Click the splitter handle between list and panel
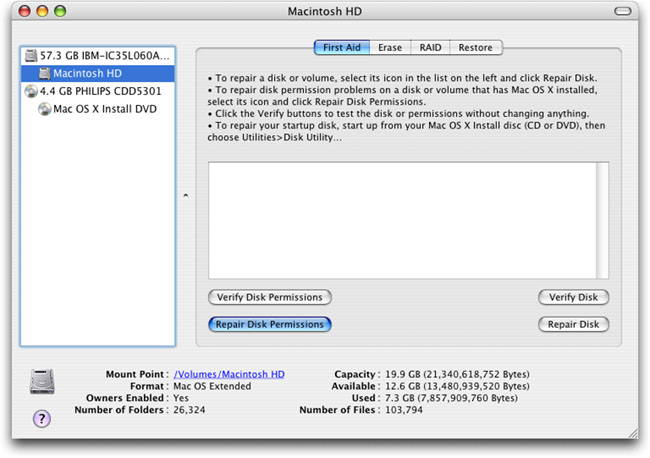The image size is (650, 458). click(186, 195)
